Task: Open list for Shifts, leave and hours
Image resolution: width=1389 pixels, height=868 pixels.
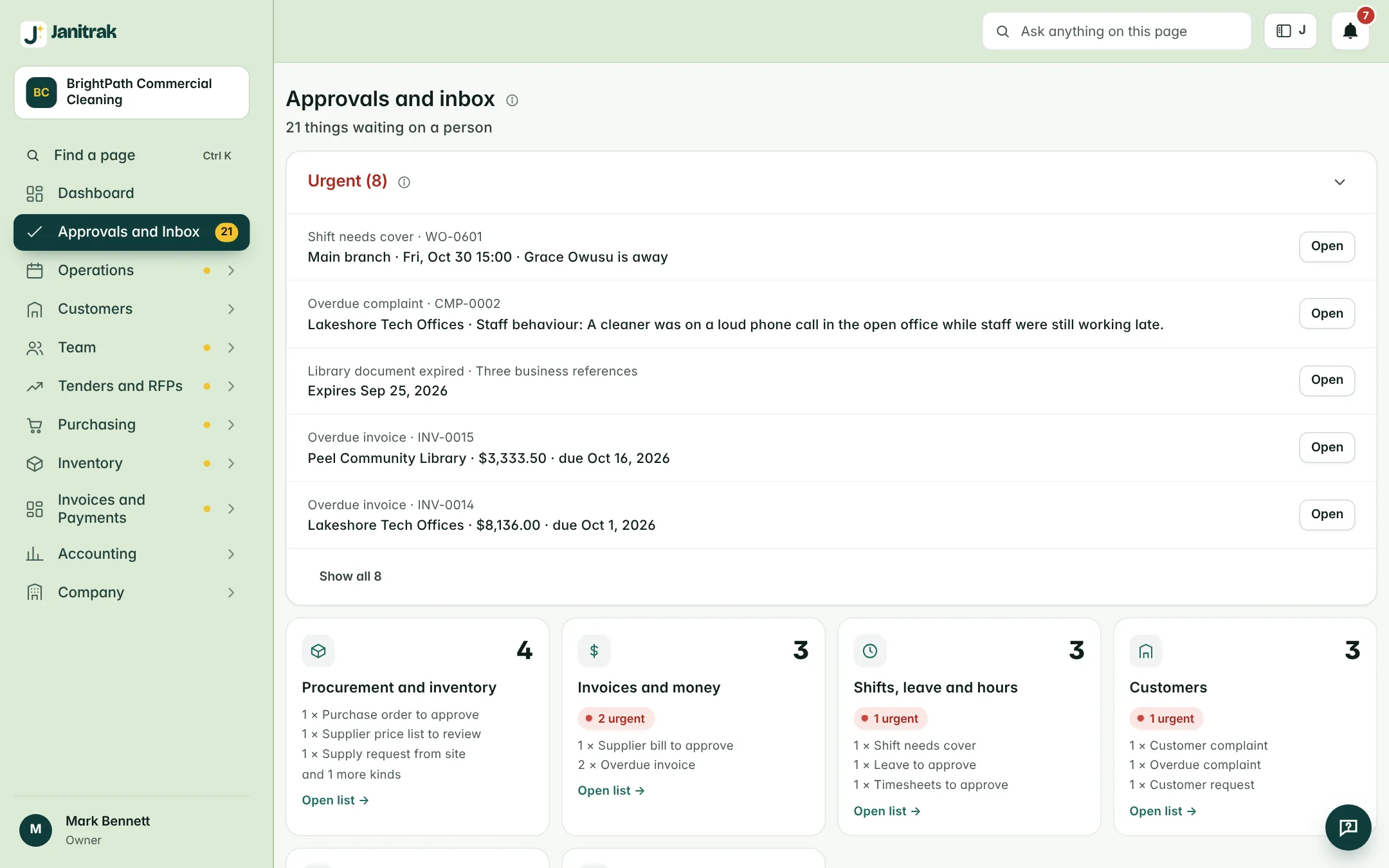Action: click(x=887, y=811)
